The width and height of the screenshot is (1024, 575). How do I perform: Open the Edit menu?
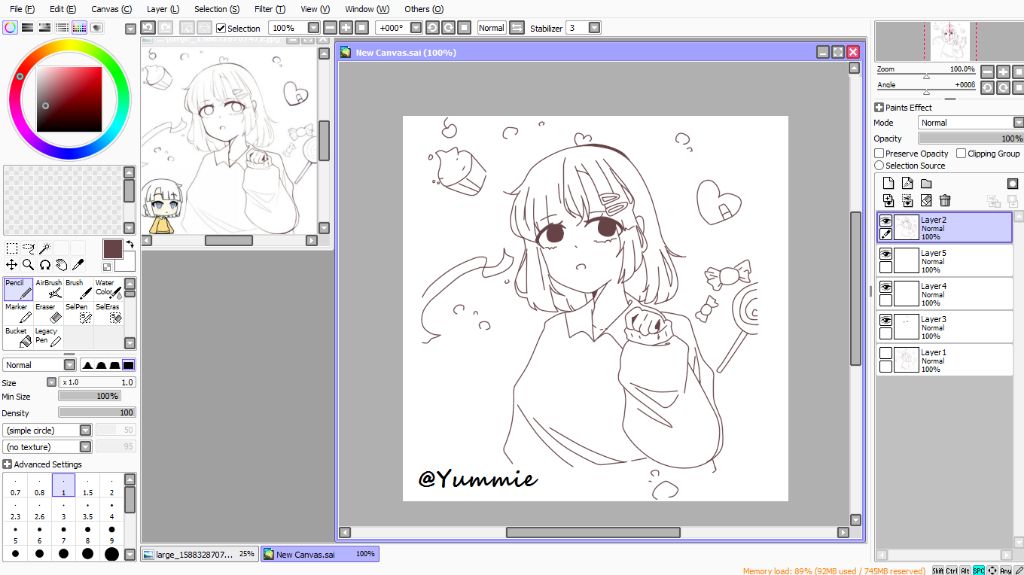63,9
